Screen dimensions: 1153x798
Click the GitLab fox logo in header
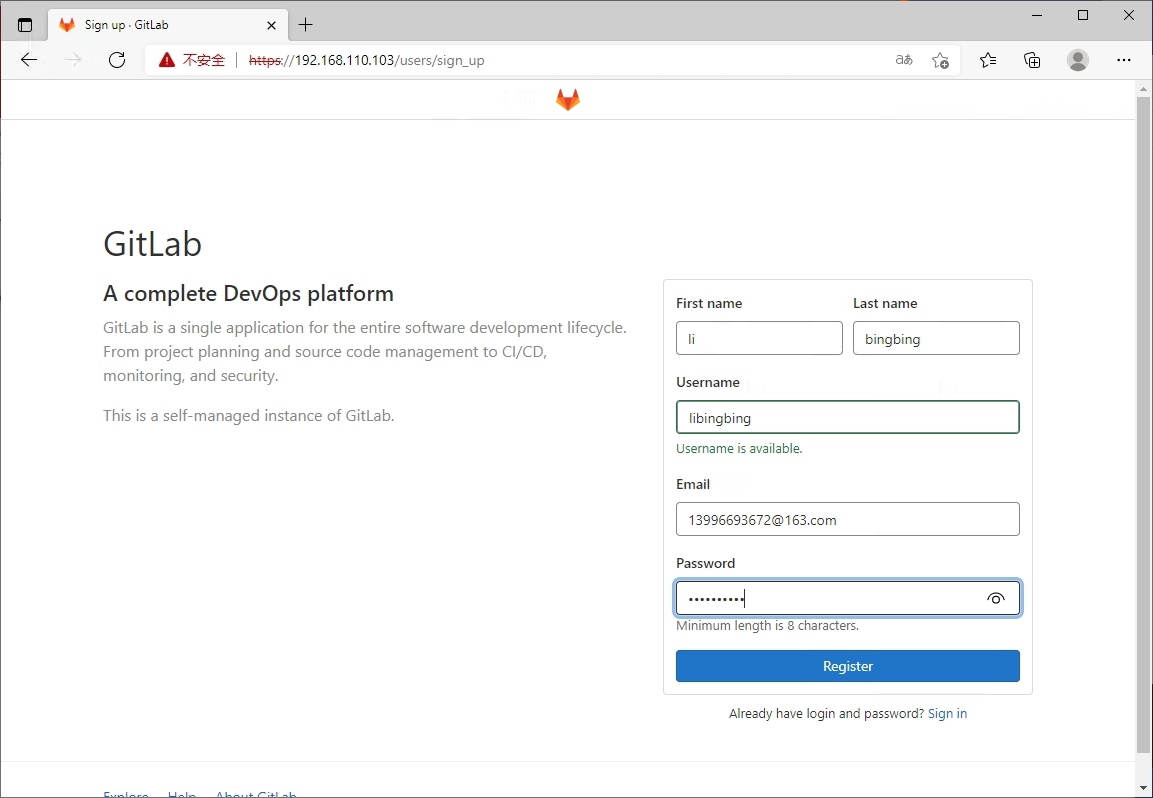(568, 100)
